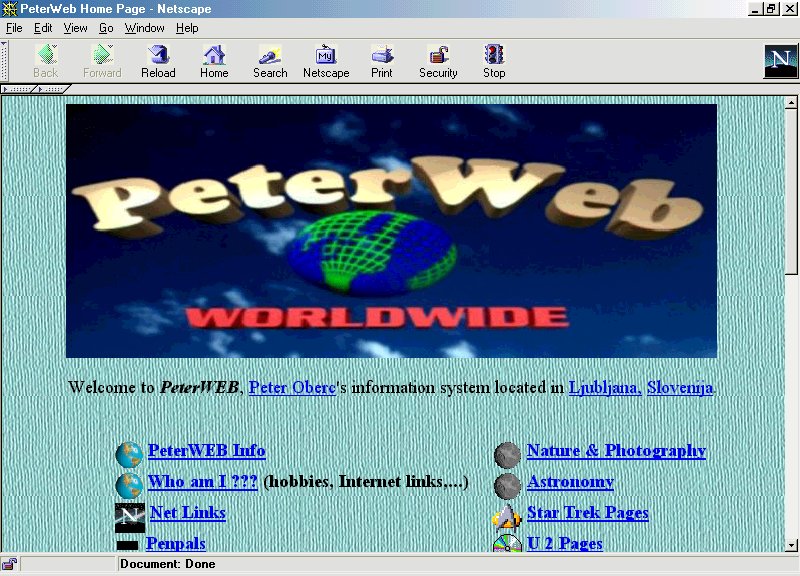Open the Ljubljana link

605,388
